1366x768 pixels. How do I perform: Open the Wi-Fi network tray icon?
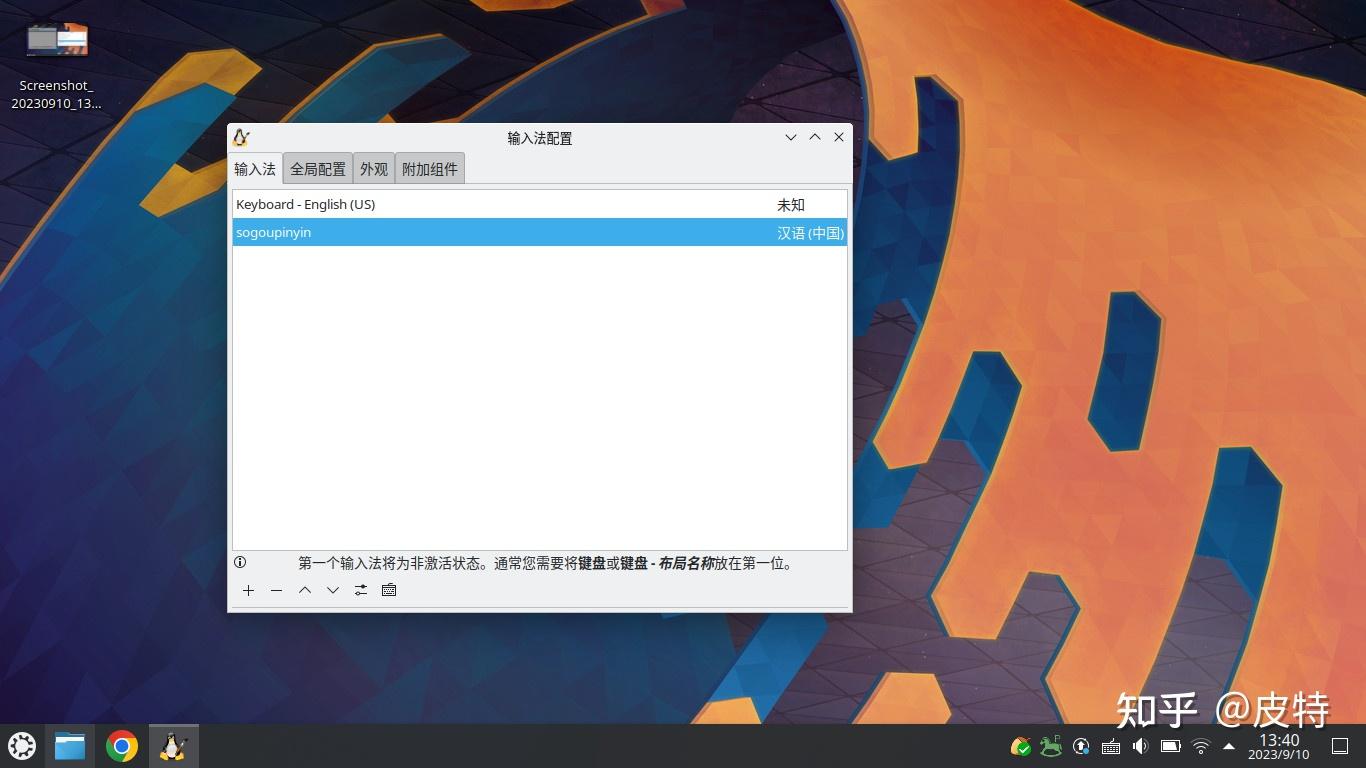point(1201,746)
